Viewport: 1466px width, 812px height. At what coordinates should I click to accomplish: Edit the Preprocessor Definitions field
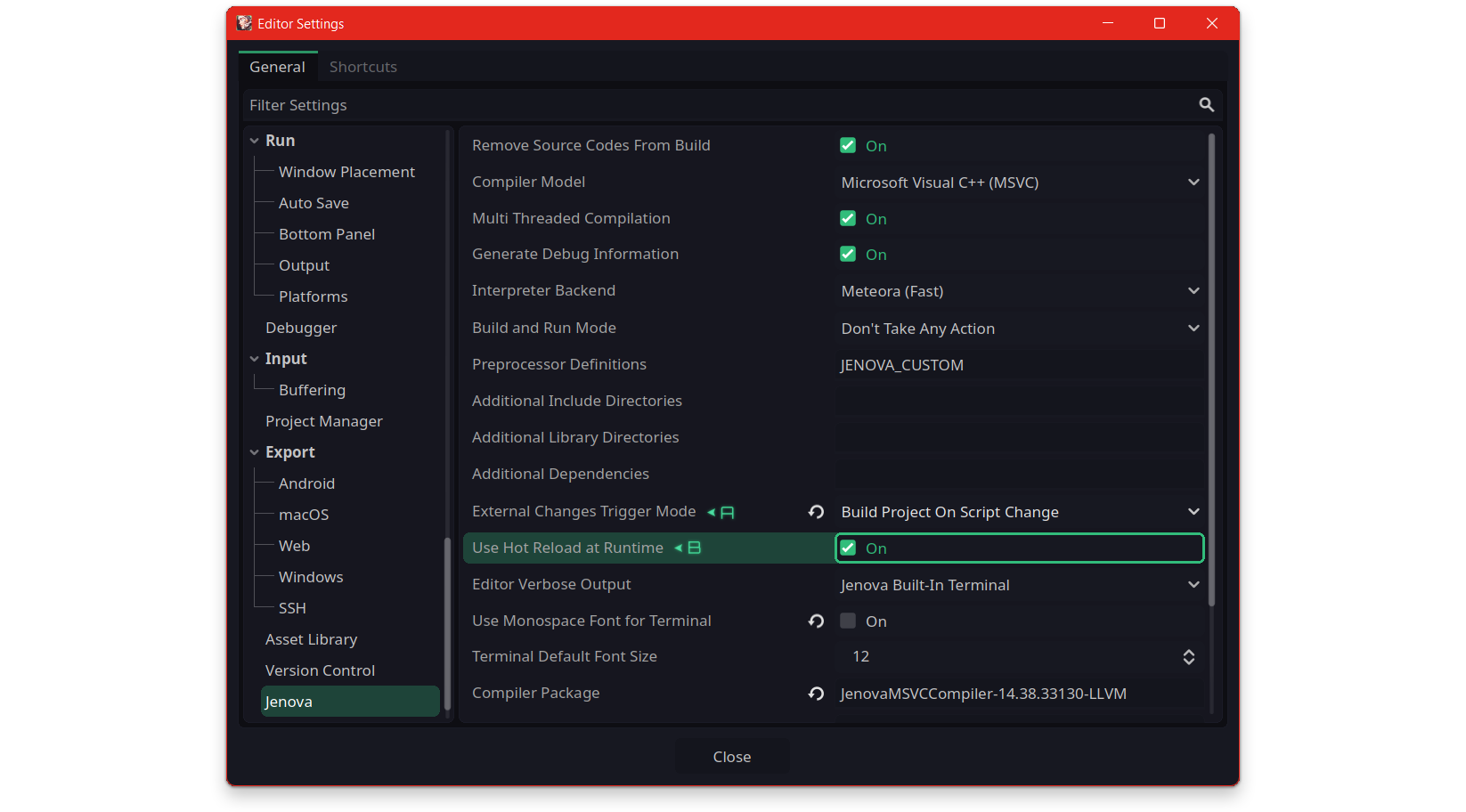1020,365
